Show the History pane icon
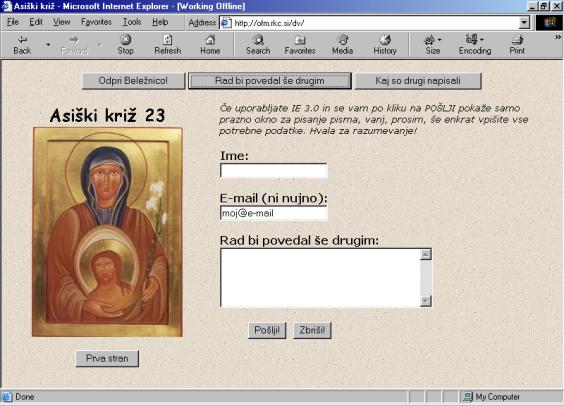 (x=385, y=45)
